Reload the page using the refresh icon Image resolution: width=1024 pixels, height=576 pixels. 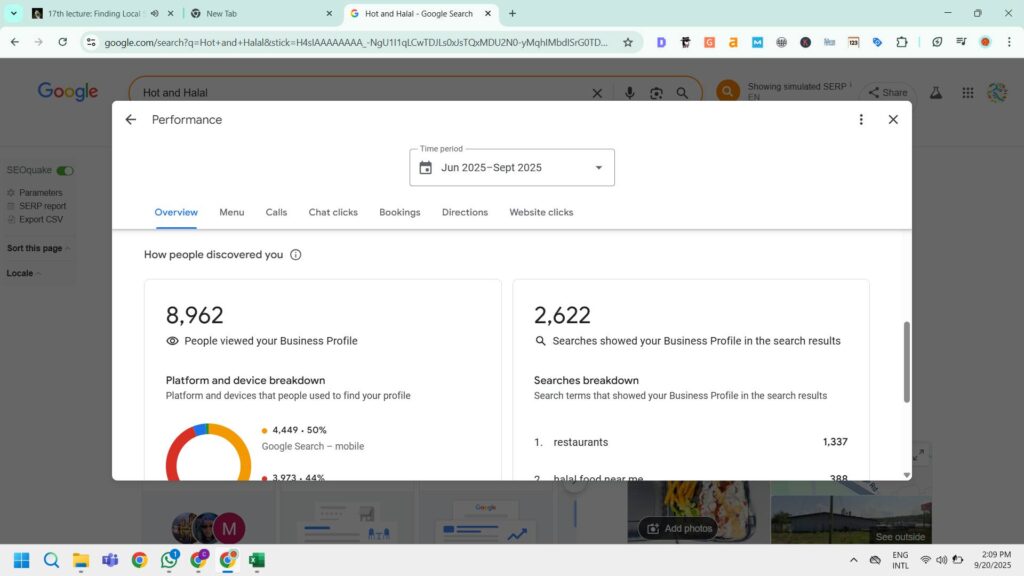(x=63, y=42)
